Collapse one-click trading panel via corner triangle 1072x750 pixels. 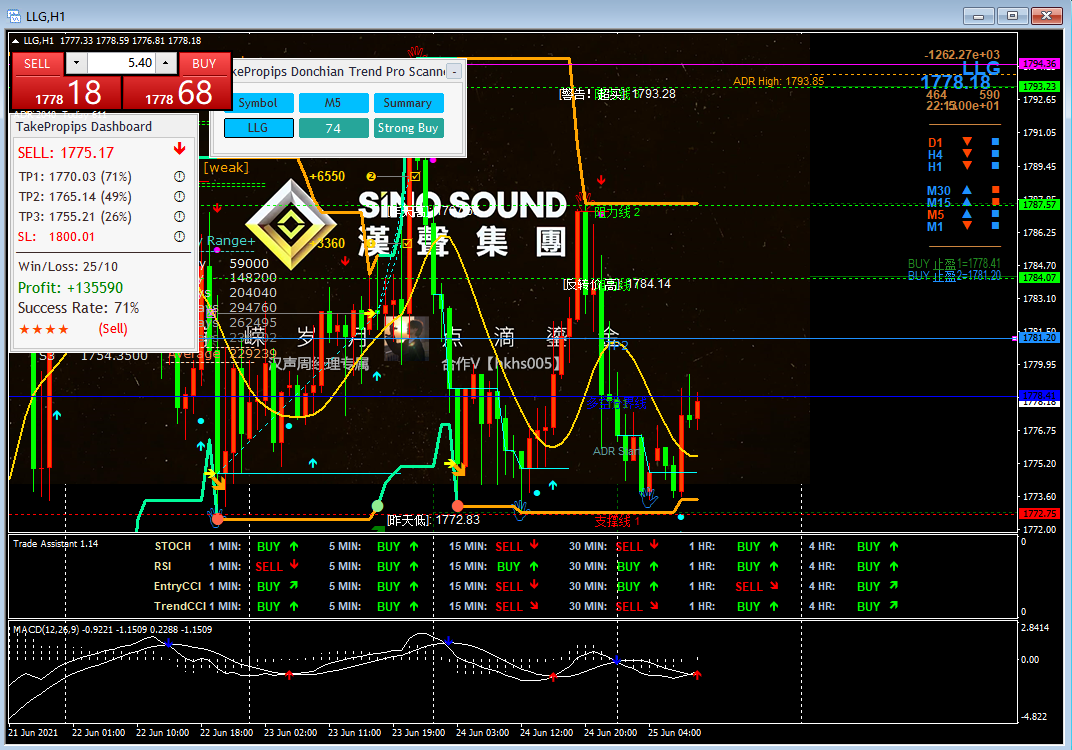pos(15,40)
